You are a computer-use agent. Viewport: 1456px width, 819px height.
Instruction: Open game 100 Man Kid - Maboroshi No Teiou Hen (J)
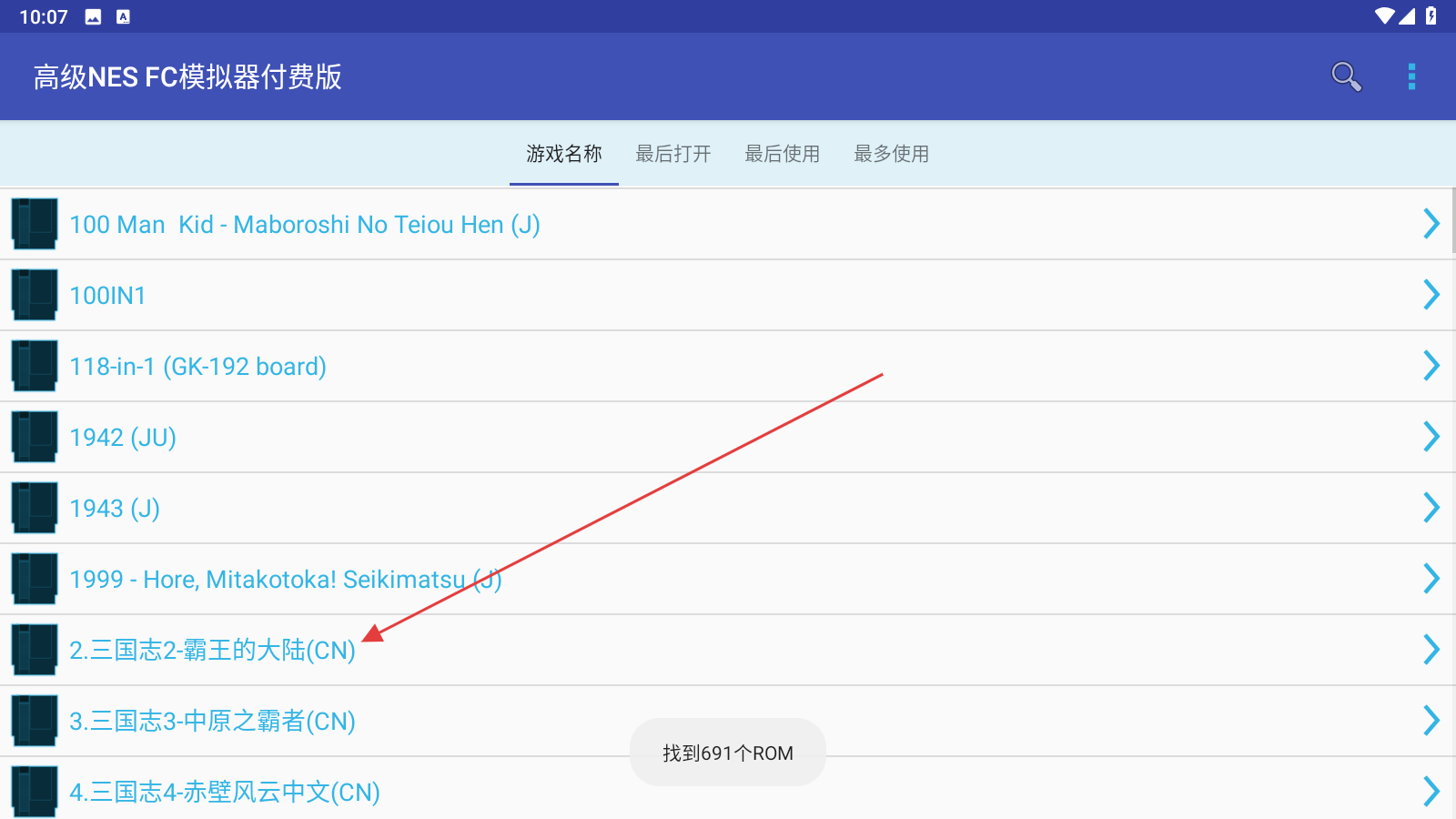click(x=728, y=224)
